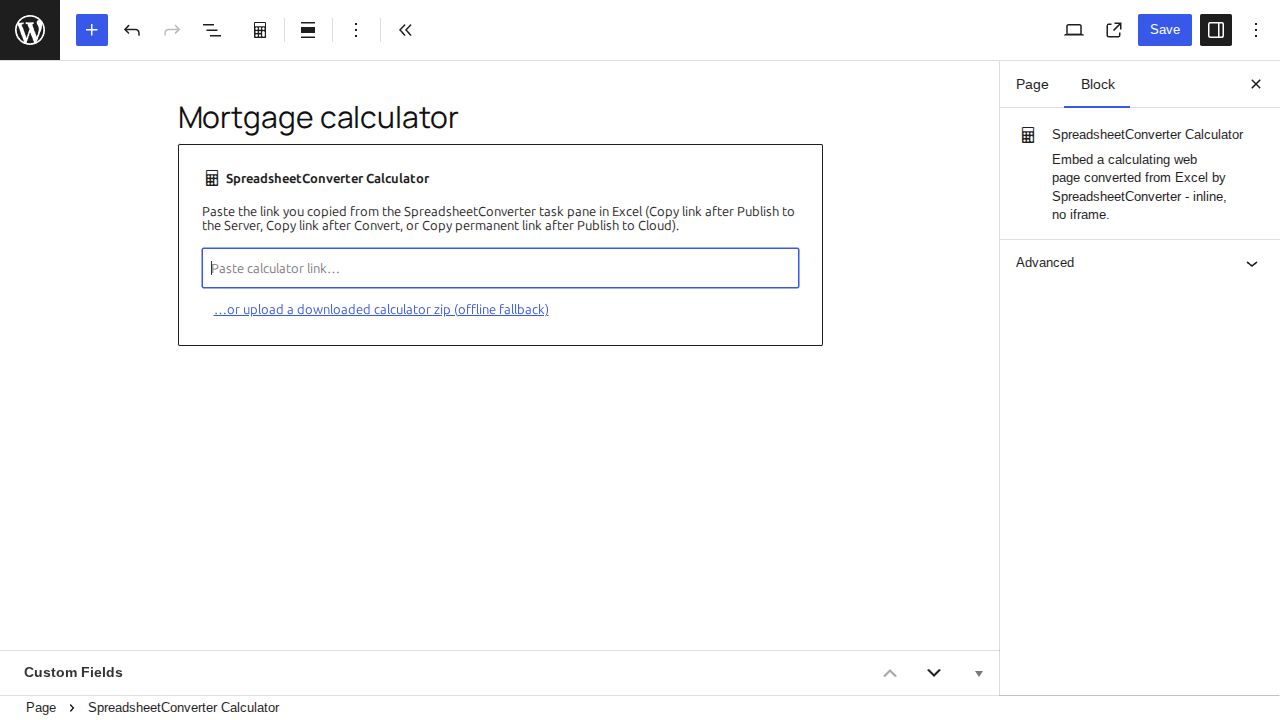The height and width of the screenshot is (720, 1280).
Task: Open the WordPress logo site menu
Action: click(x=30, y=30)
